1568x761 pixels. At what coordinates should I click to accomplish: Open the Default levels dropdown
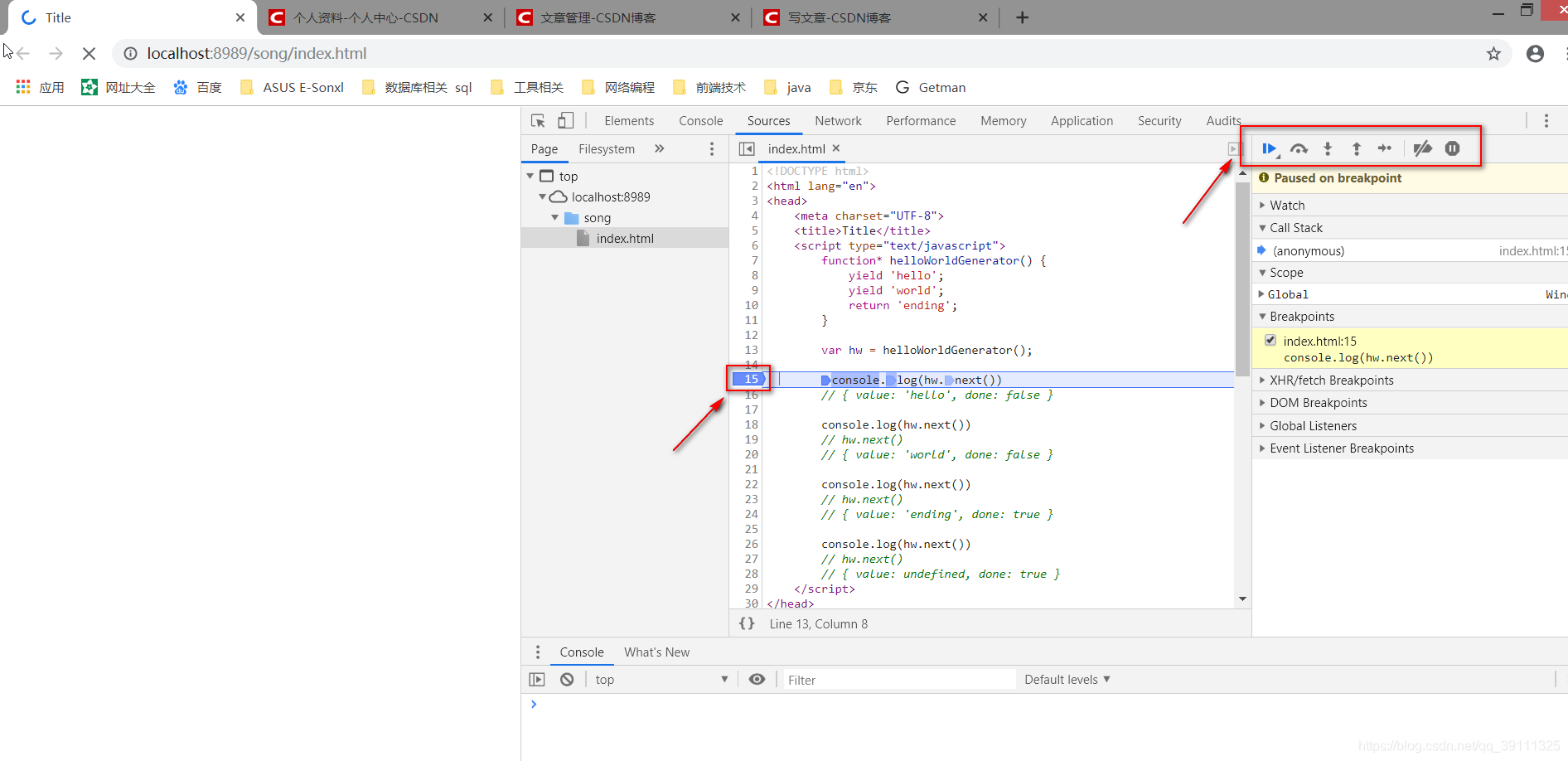click(1067, 680)
